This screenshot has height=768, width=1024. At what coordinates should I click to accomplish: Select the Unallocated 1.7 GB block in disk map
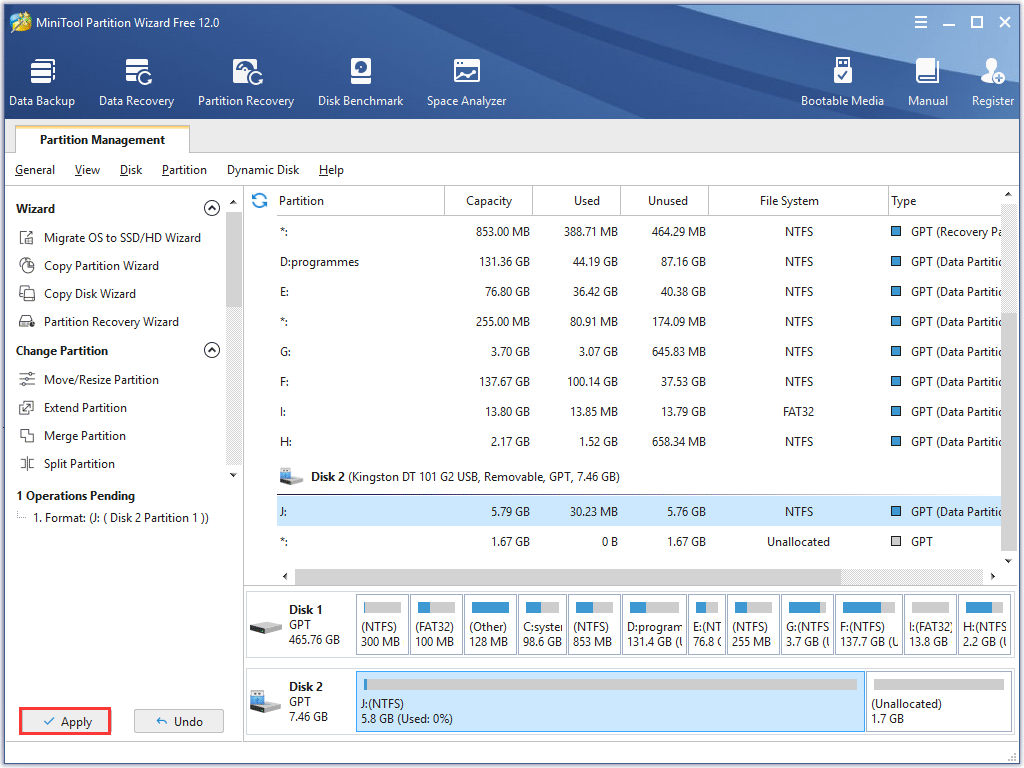(938, 702)
